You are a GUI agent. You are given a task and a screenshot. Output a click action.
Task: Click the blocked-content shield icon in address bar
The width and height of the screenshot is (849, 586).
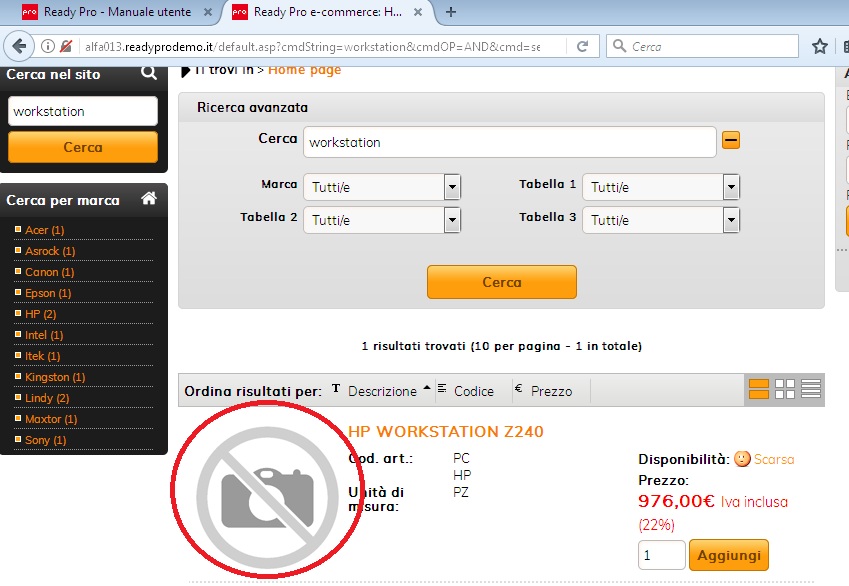[66, 47]
